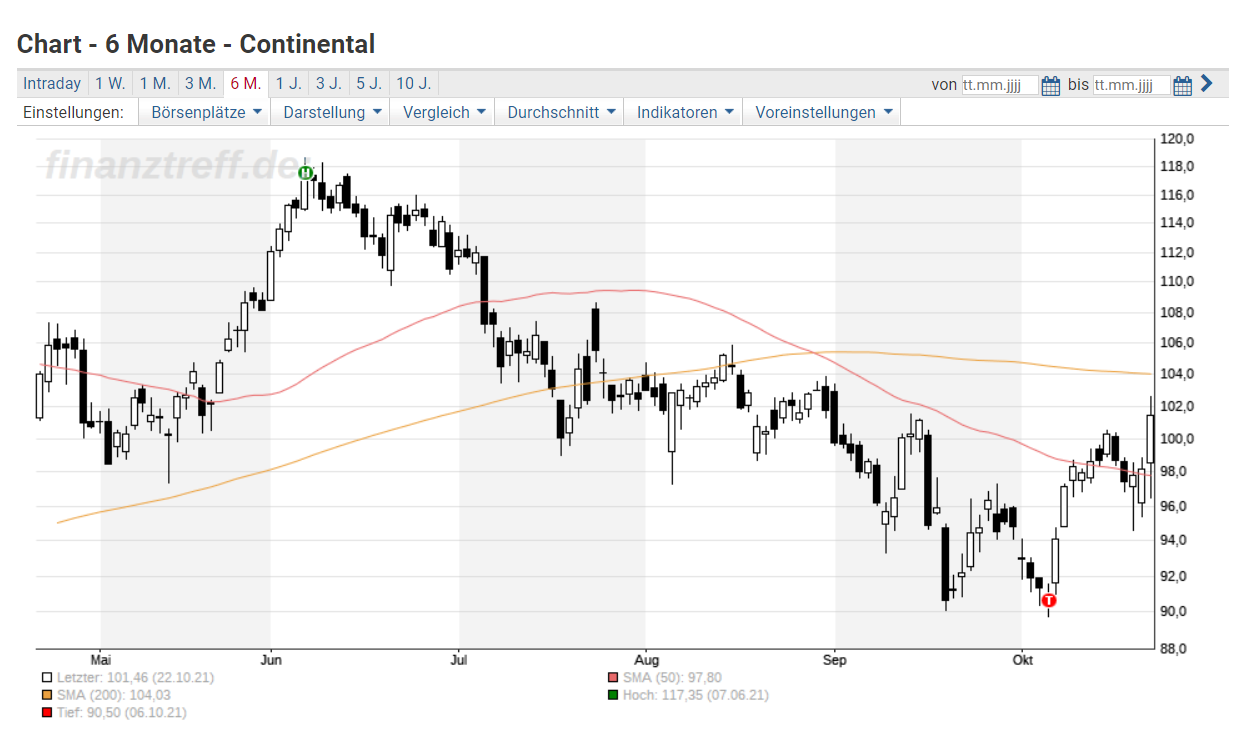Open the Darstellung dropdown
Screen dimensions: 1241x734
[333, 112]
